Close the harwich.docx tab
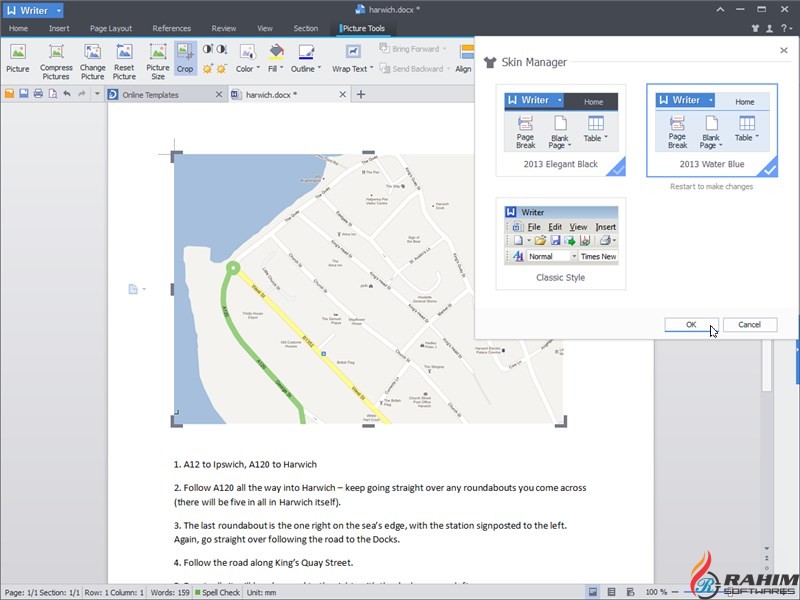Image resolution: width=800 pixels, height=600 pixels. [x=343, y=94]
